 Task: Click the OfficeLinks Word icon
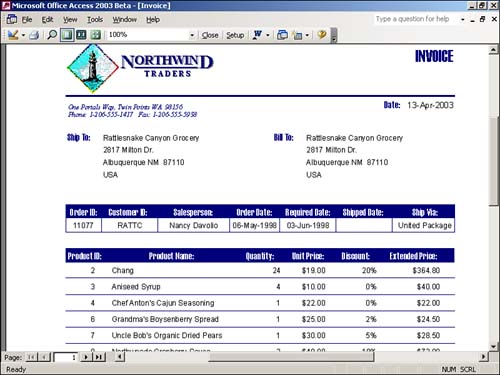tap(258, 35)
